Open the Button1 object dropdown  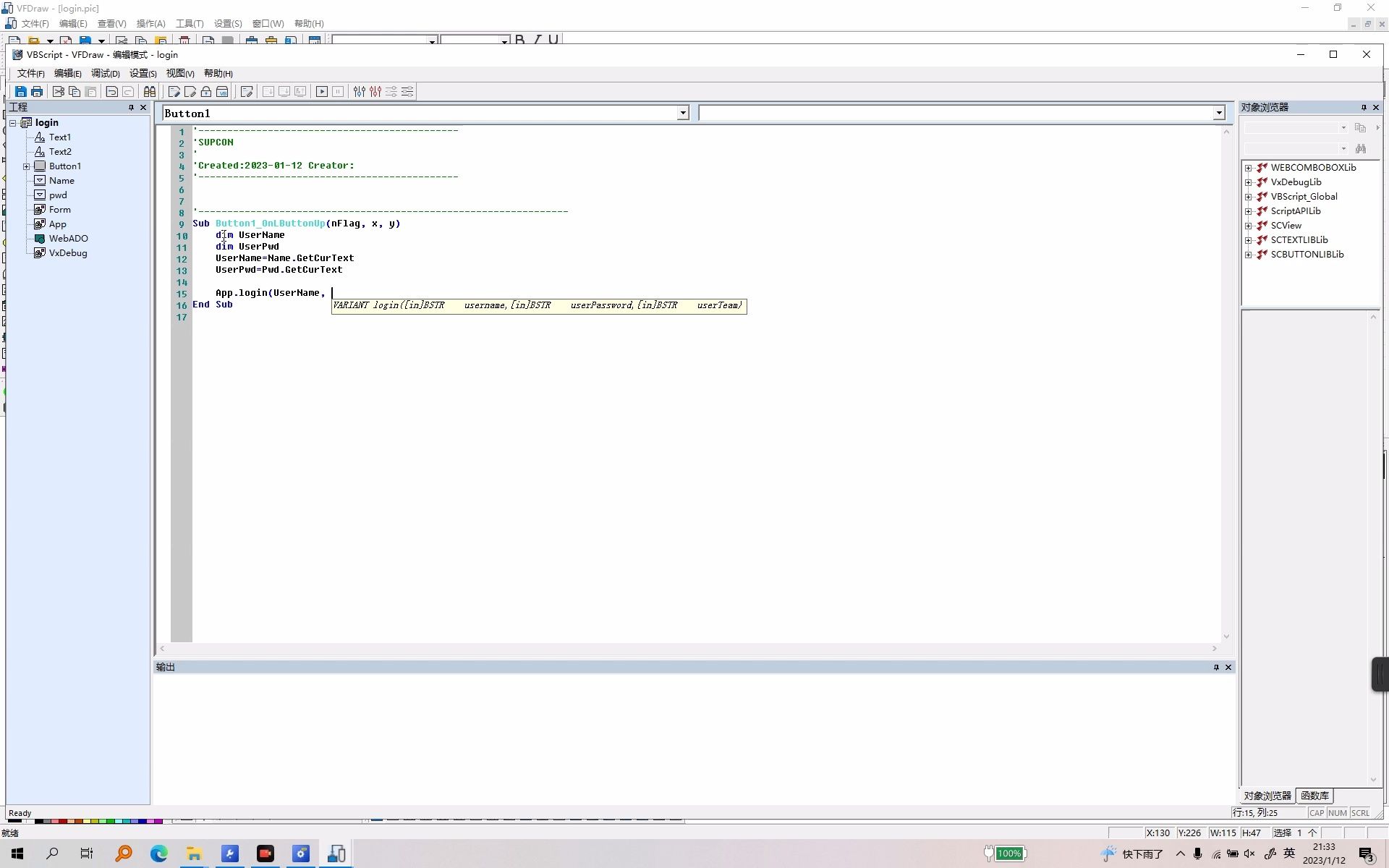pyautogui.click(x=682, y=114)
